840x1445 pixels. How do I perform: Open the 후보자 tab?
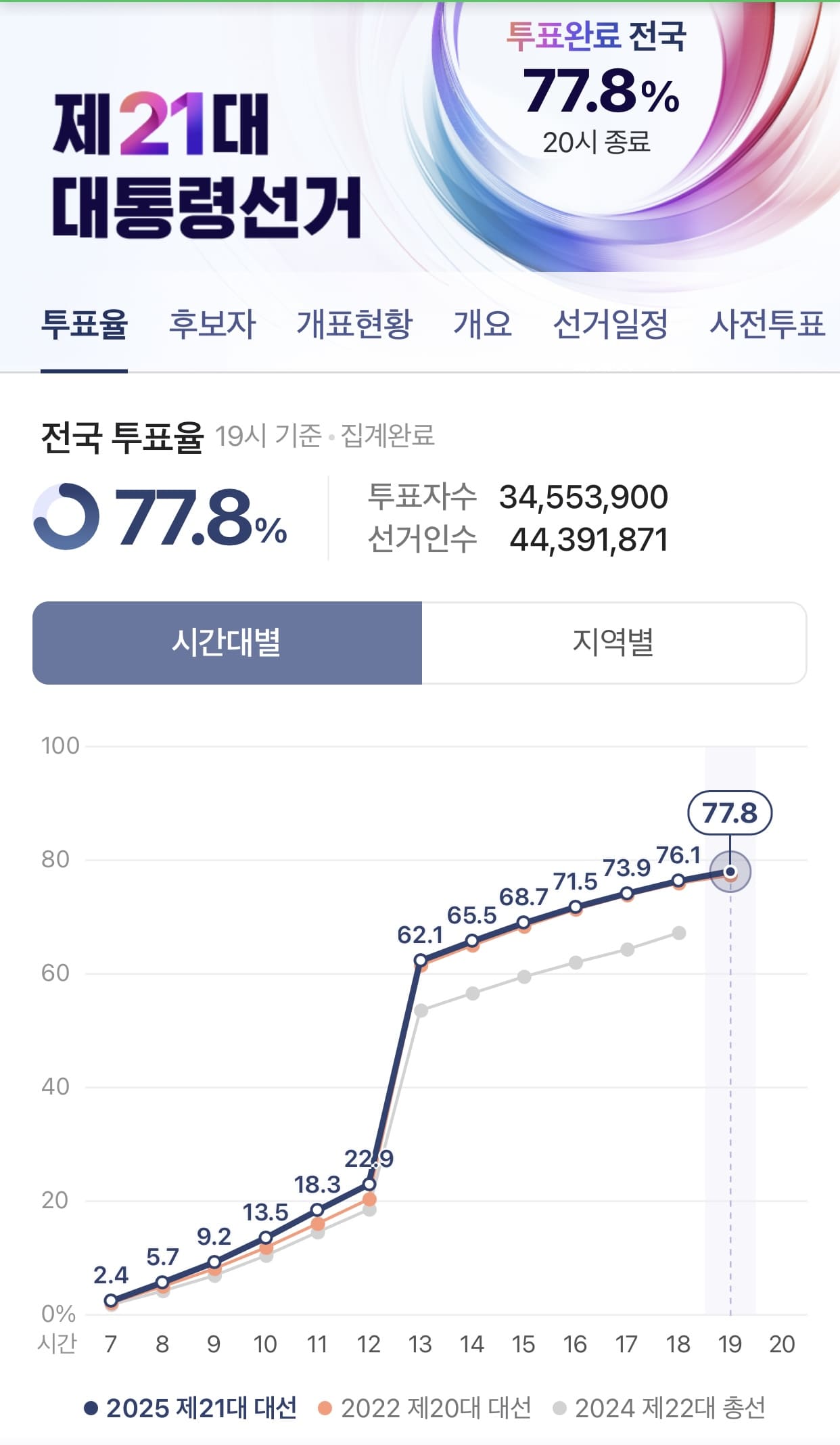point(212,323)
